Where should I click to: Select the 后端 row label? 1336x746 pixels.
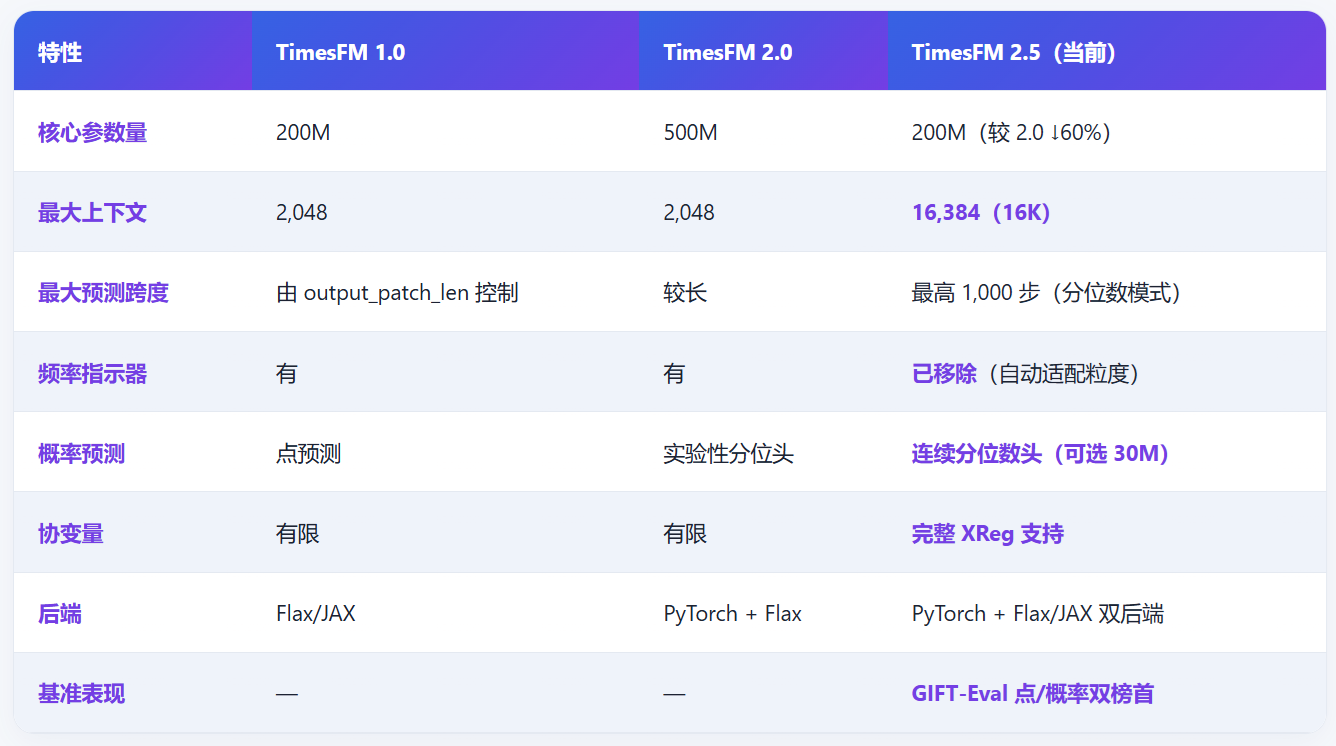pos(60,614)
